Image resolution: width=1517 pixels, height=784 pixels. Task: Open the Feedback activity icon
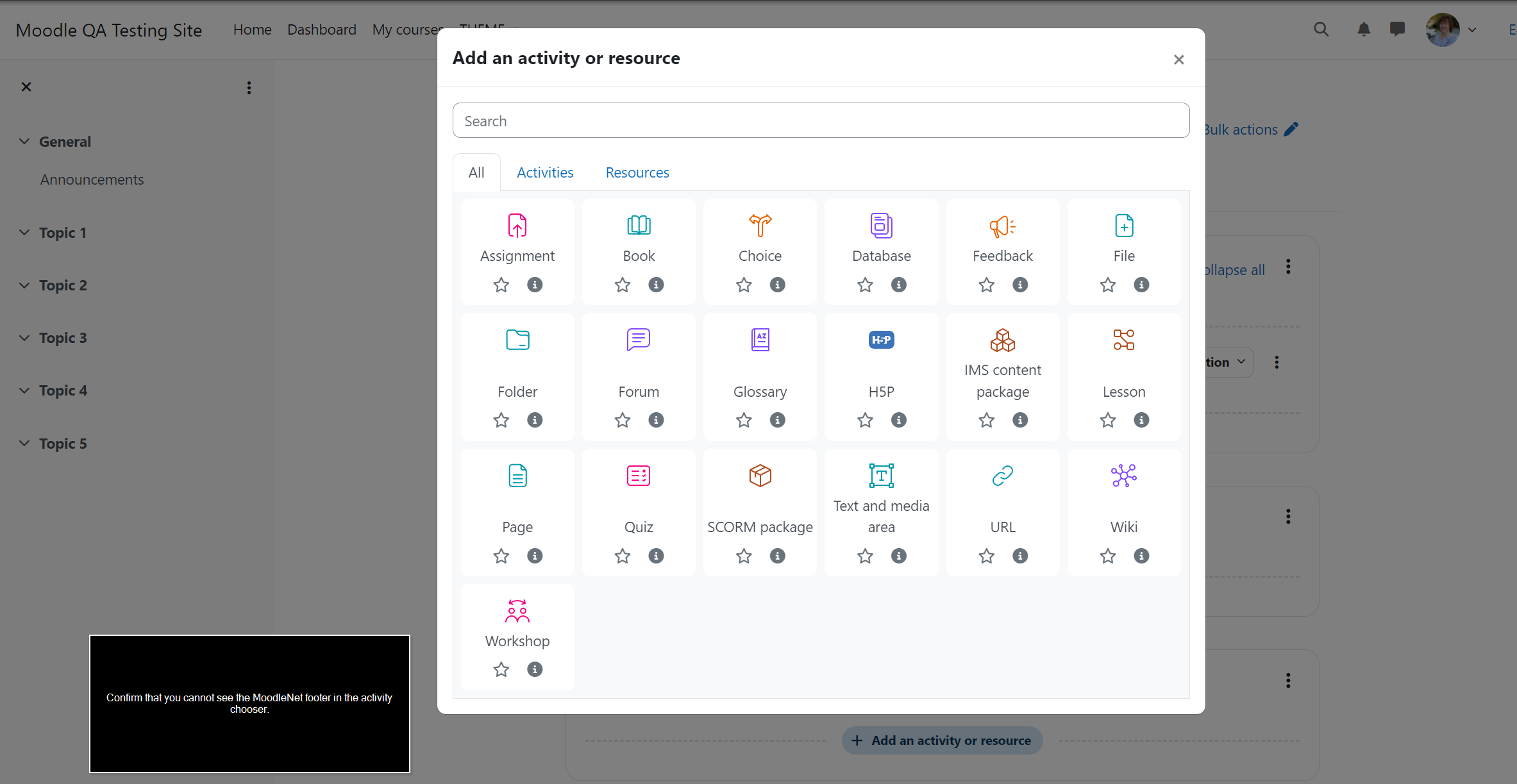click(1002, 226)
